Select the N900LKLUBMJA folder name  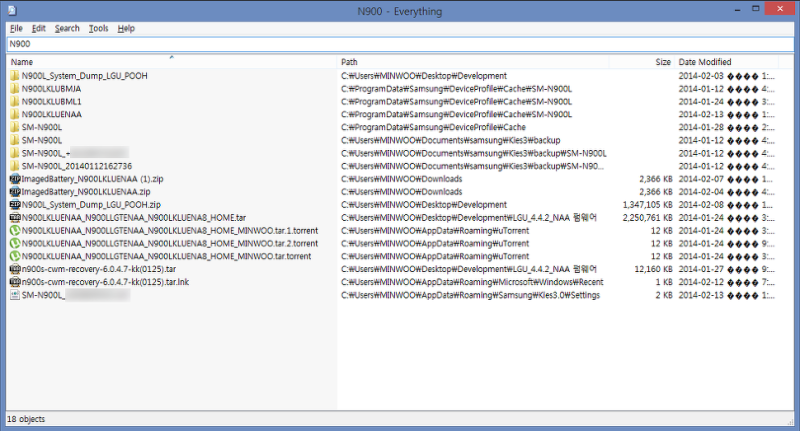coord(51,89)
